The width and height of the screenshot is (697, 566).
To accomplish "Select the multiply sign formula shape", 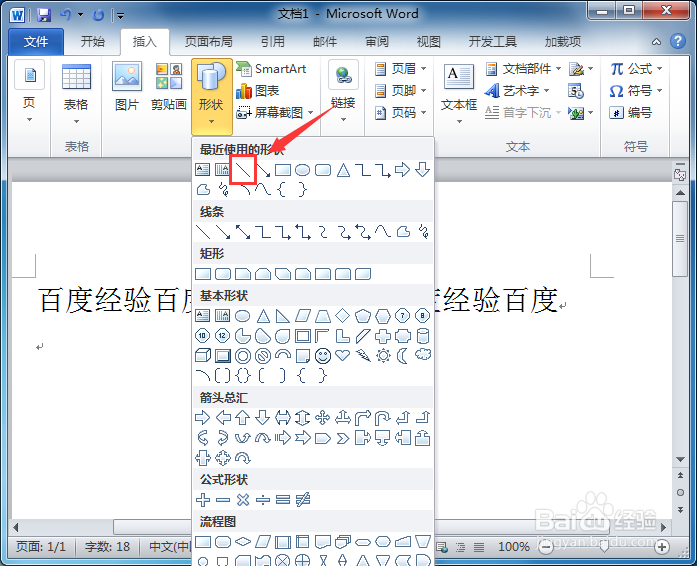I will (x=243, y=500).
